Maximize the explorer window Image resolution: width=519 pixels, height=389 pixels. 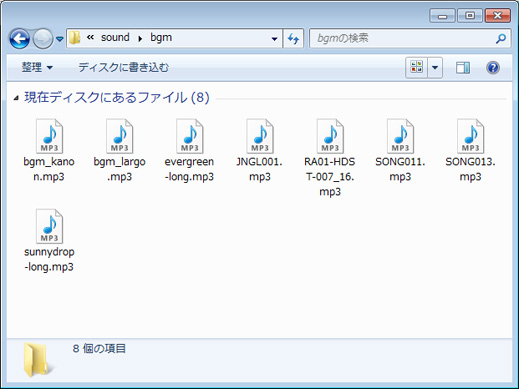[x=470, y=16]
